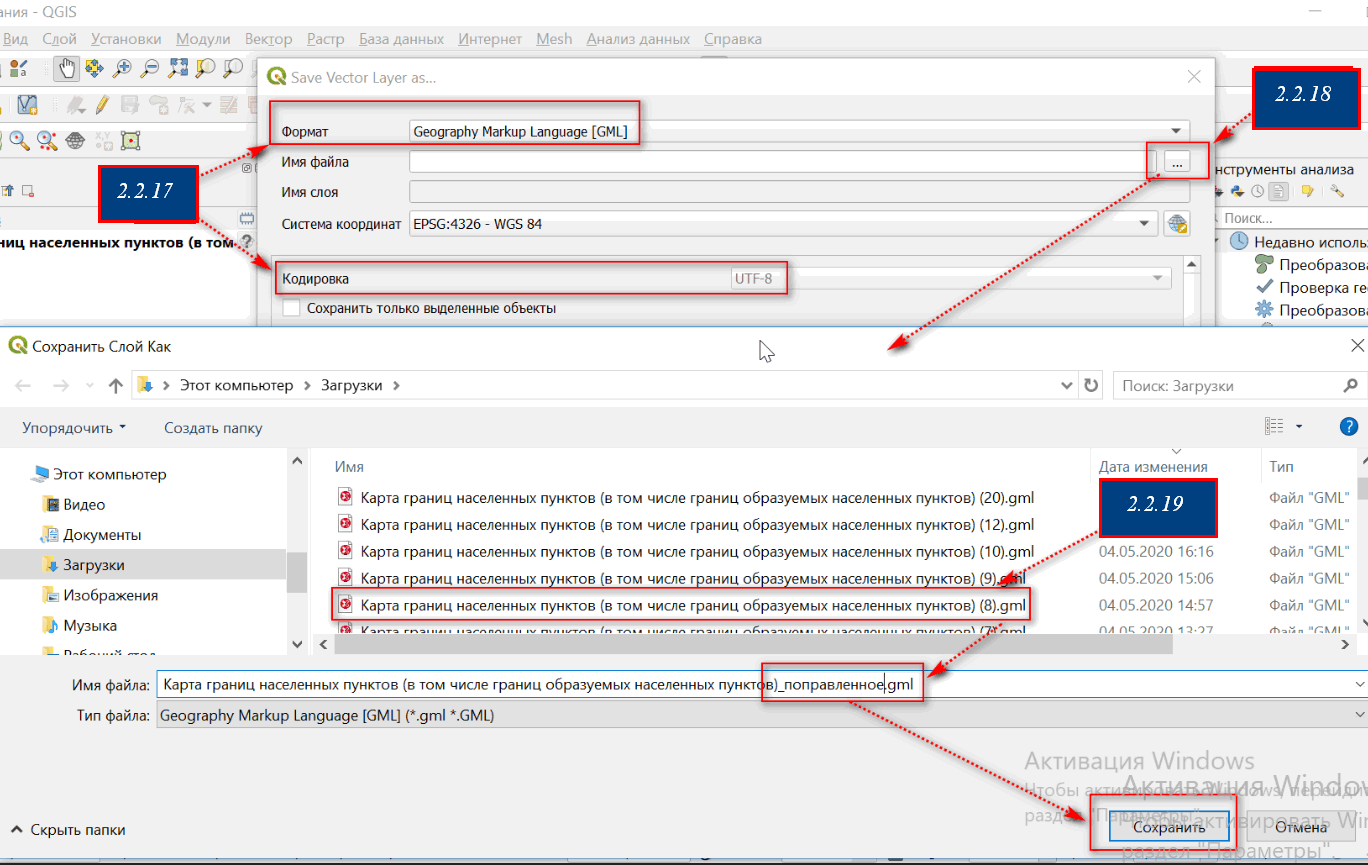Open toolbox Options wrench icon
Viewport: 1368px width, 865px height.
point(1337,191)
